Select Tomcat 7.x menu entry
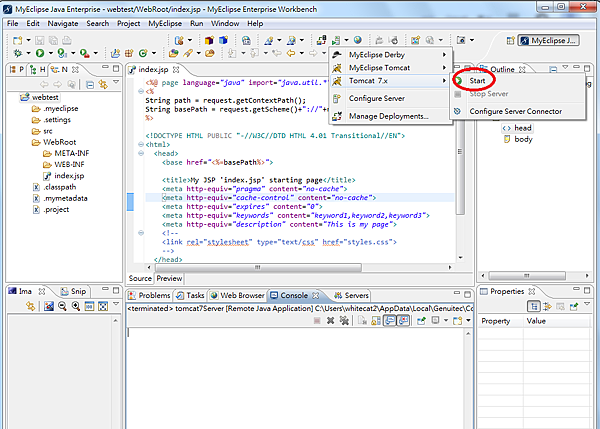 click(x=391, y=81)
